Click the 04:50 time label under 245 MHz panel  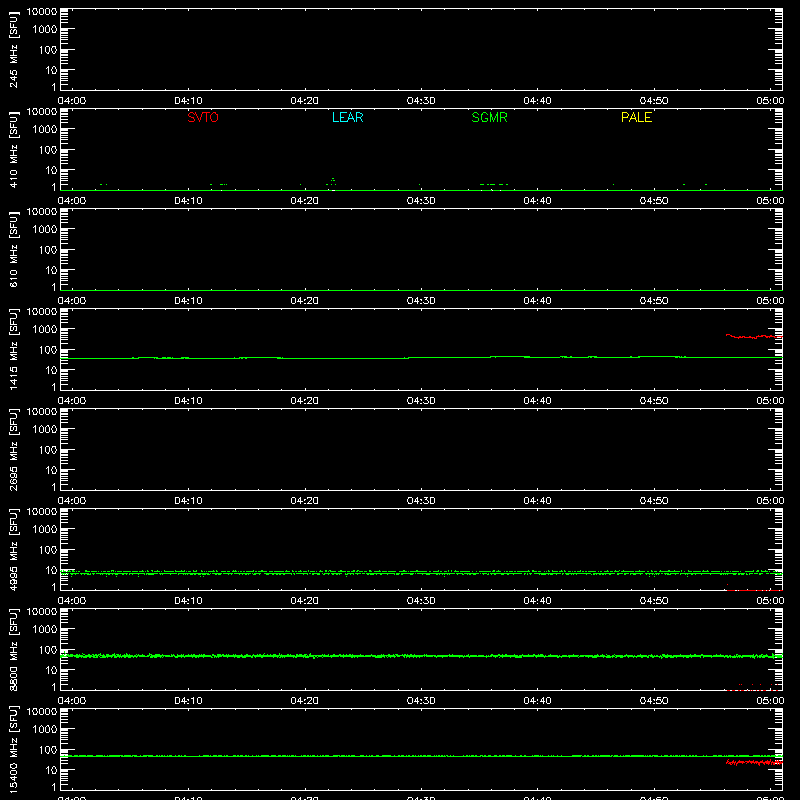tap(654, 101)
